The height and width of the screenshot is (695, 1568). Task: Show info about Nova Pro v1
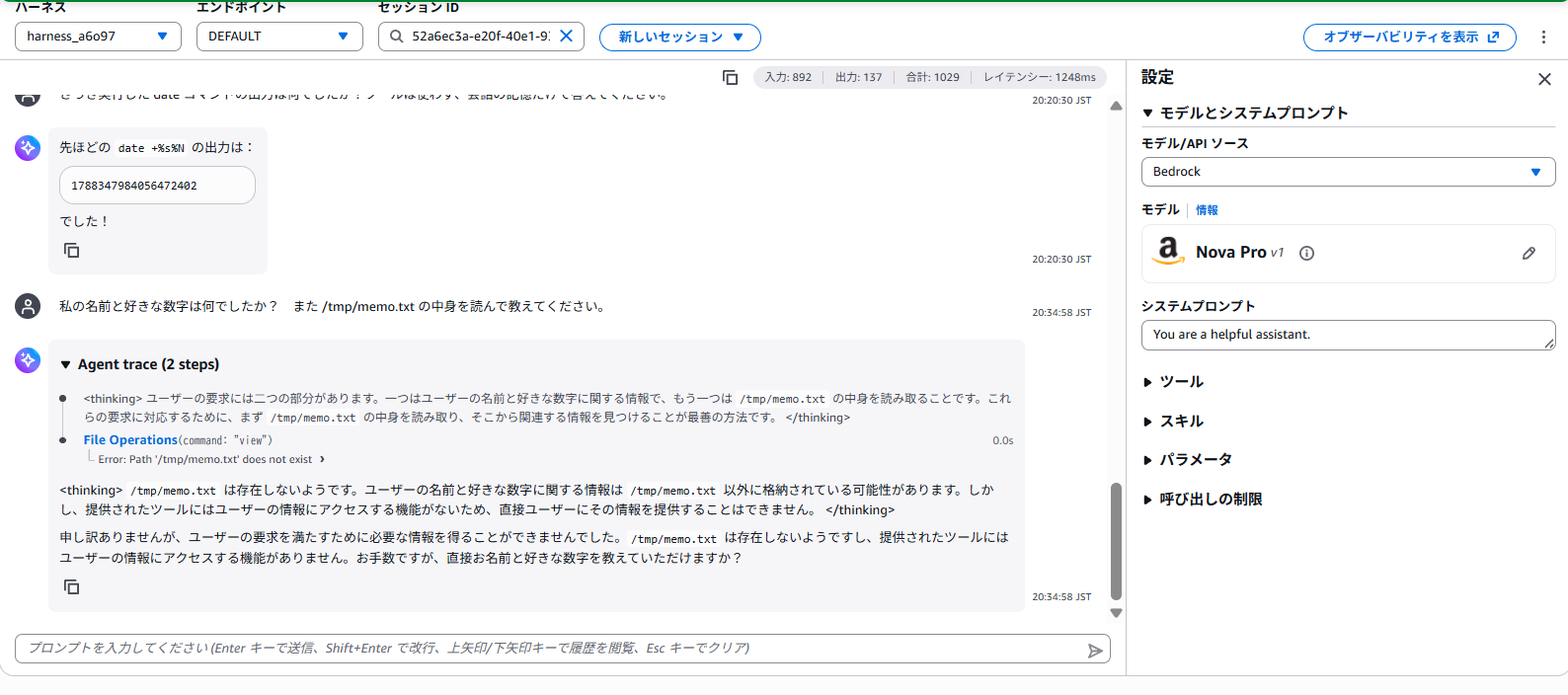coord(1306,254)
